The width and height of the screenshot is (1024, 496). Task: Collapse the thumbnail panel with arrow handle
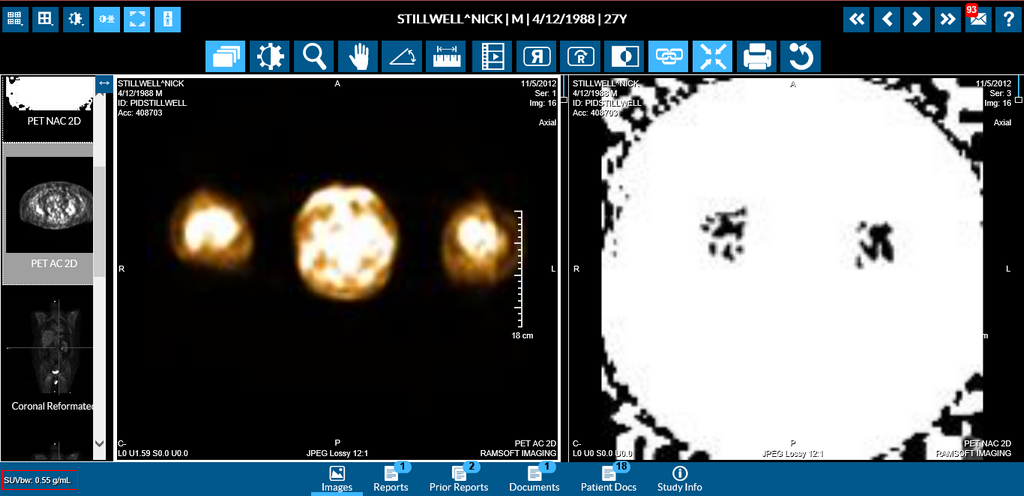point(103,86)
